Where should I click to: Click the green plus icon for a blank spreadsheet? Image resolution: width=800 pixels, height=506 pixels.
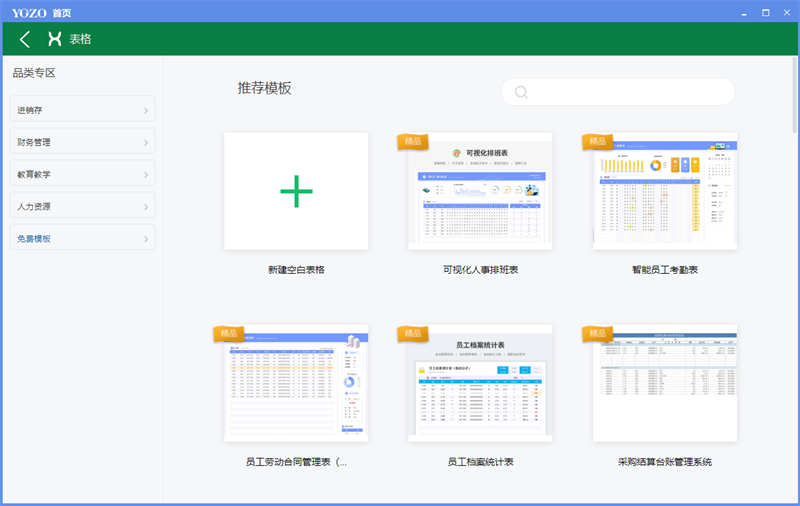[296, 191]
